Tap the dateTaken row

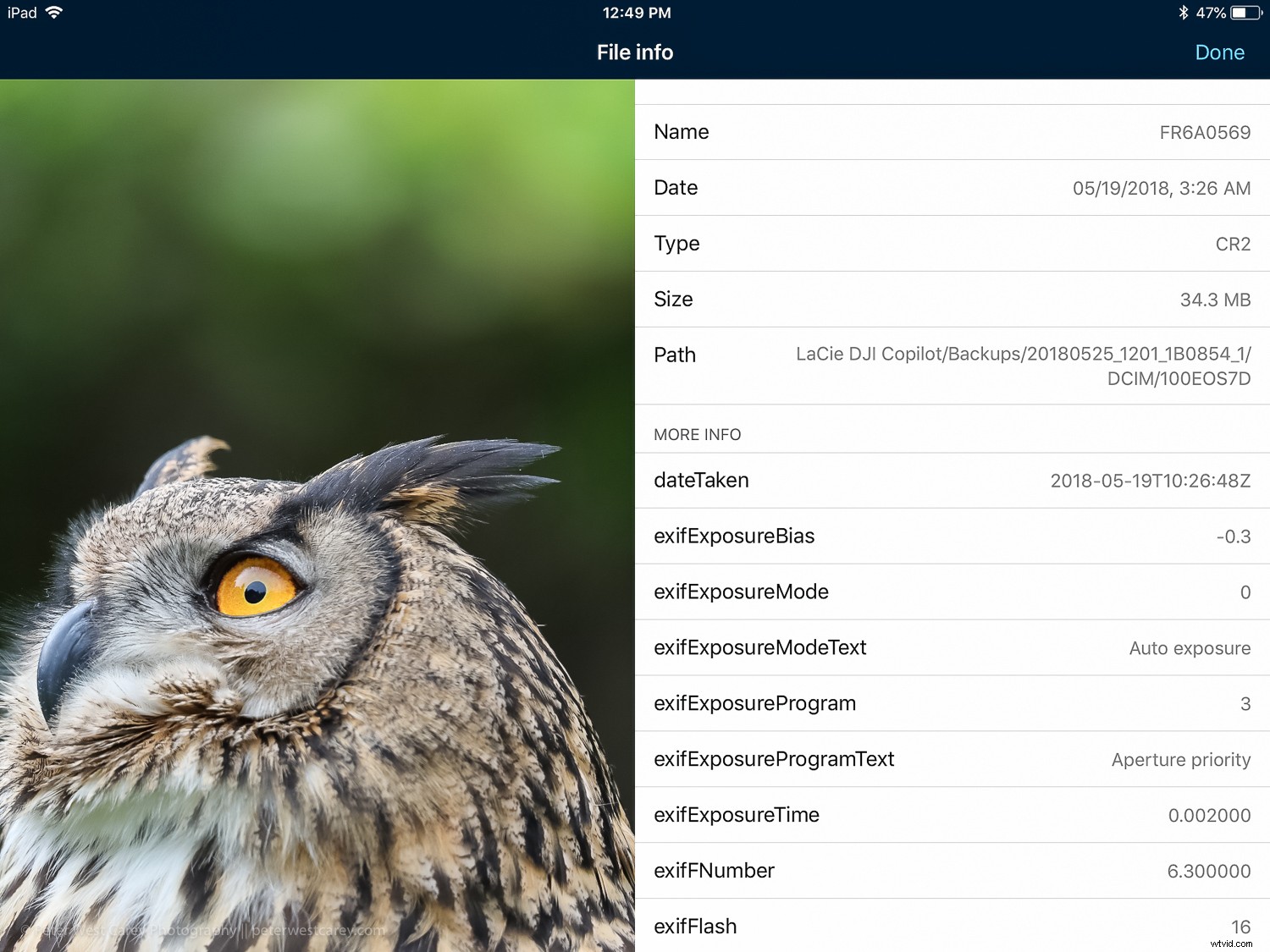pyautogui.click(x=952, y=481)
